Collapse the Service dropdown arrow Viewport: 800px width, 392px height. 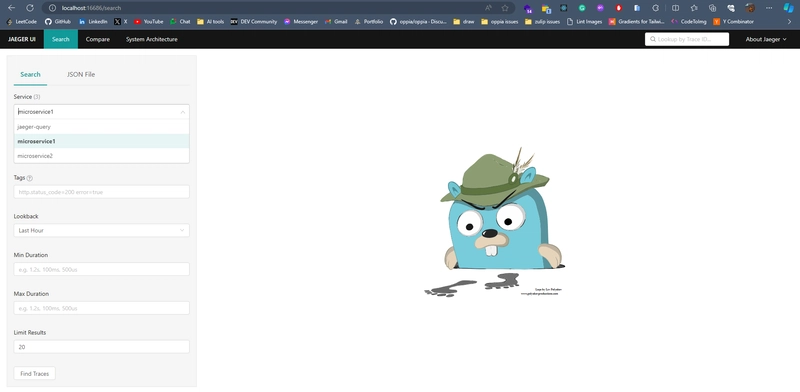tap(183, 112)
